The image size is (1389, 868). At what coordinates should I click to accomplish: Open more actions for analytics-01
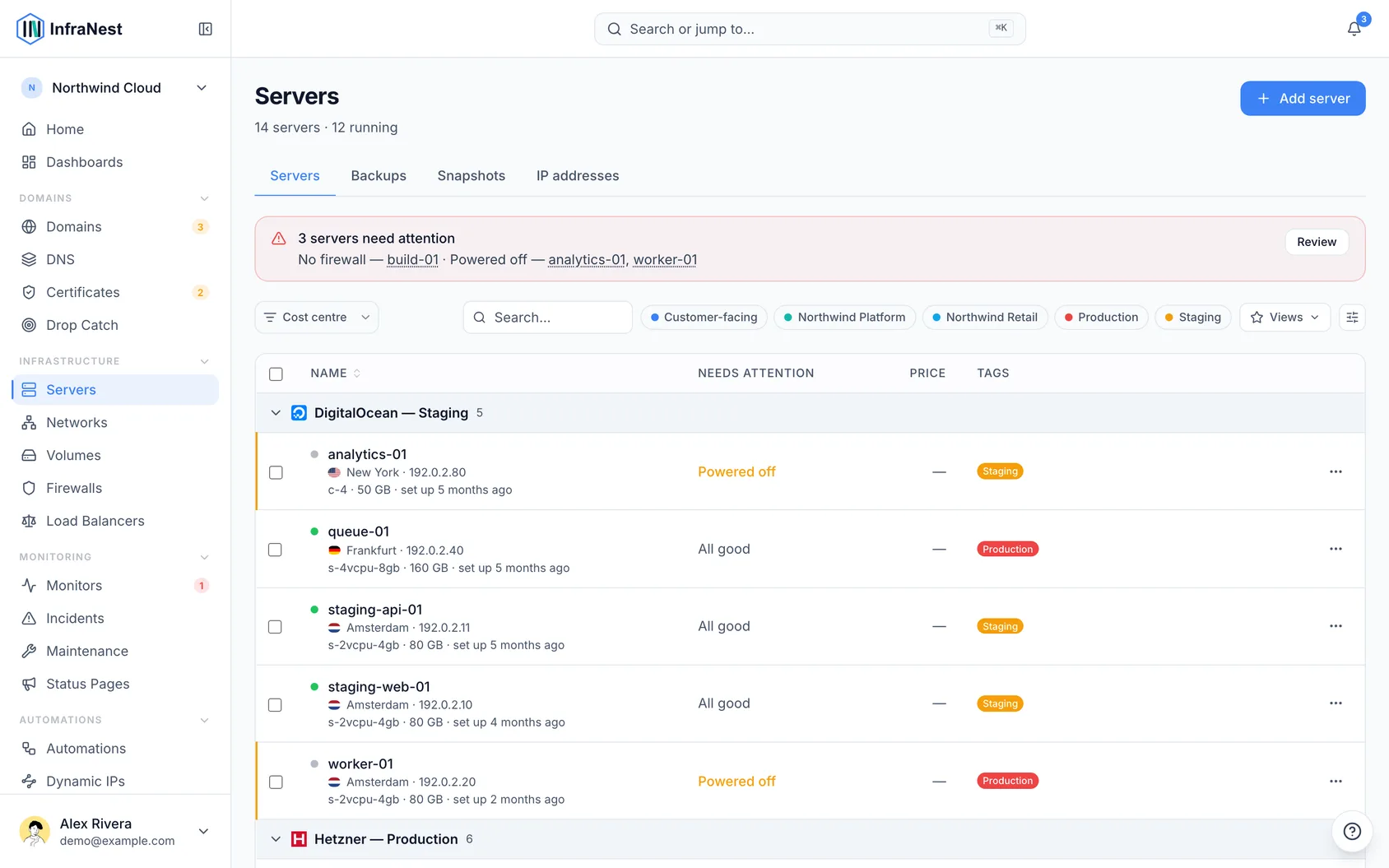click(x=1336, y=471)
